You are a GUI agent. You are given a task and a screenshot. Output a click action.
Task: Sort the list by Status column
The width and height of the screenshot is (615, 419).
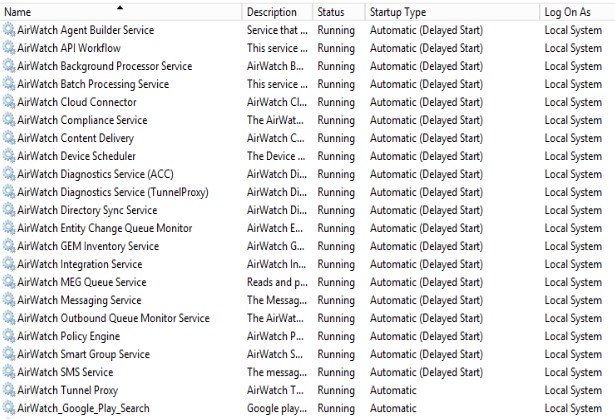331,12
